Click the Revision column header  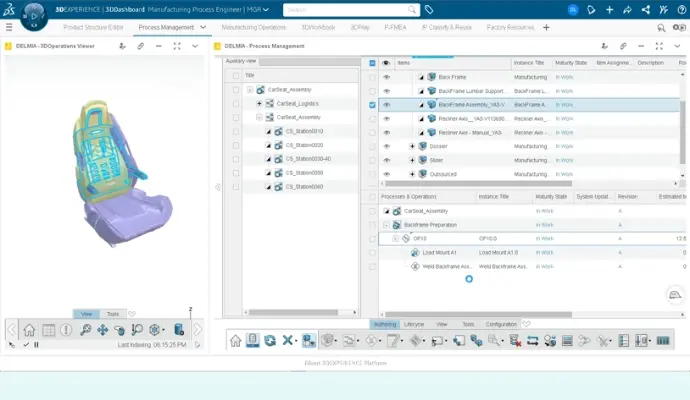[627, 197]
